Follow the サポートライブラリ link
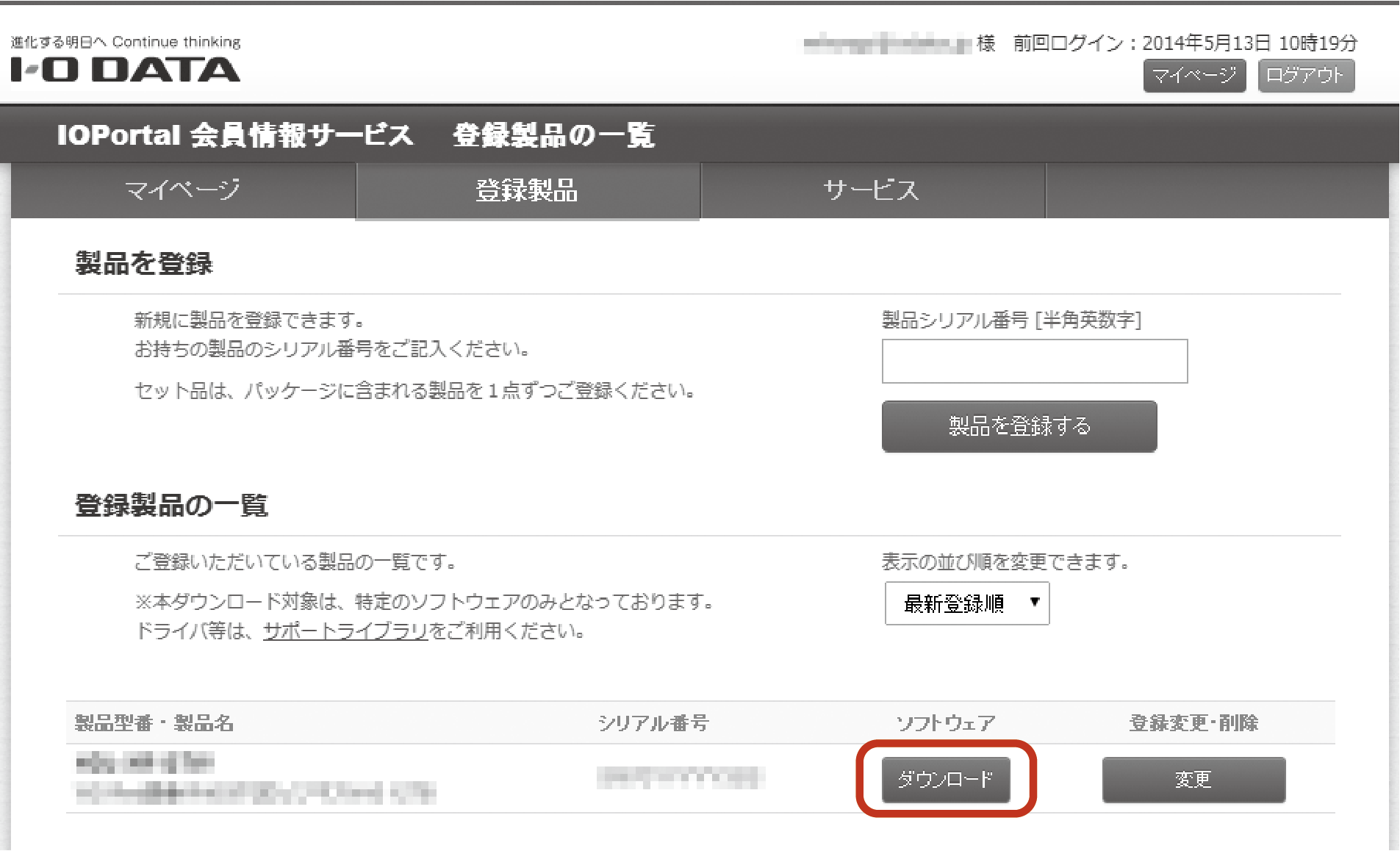 (345, 631)
